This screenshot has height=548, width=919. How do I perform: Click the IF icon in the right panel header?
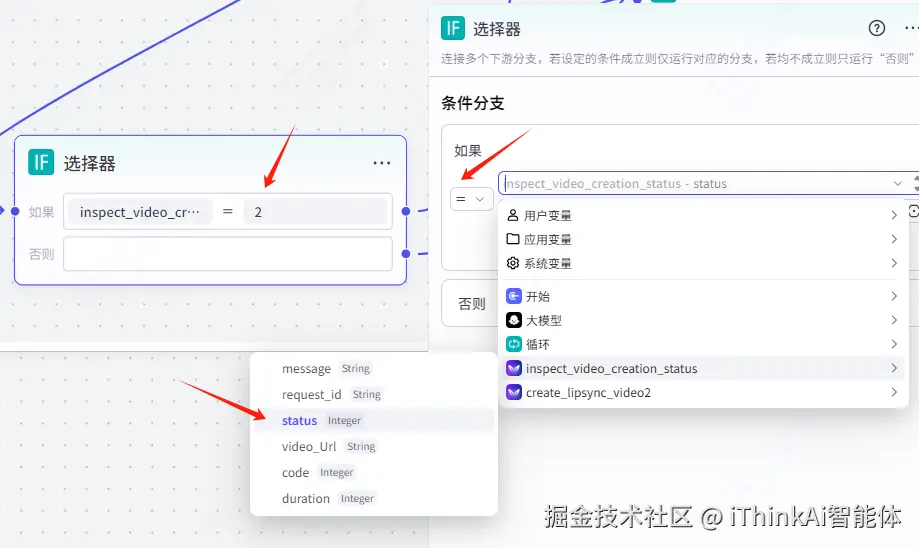[453, 28]
